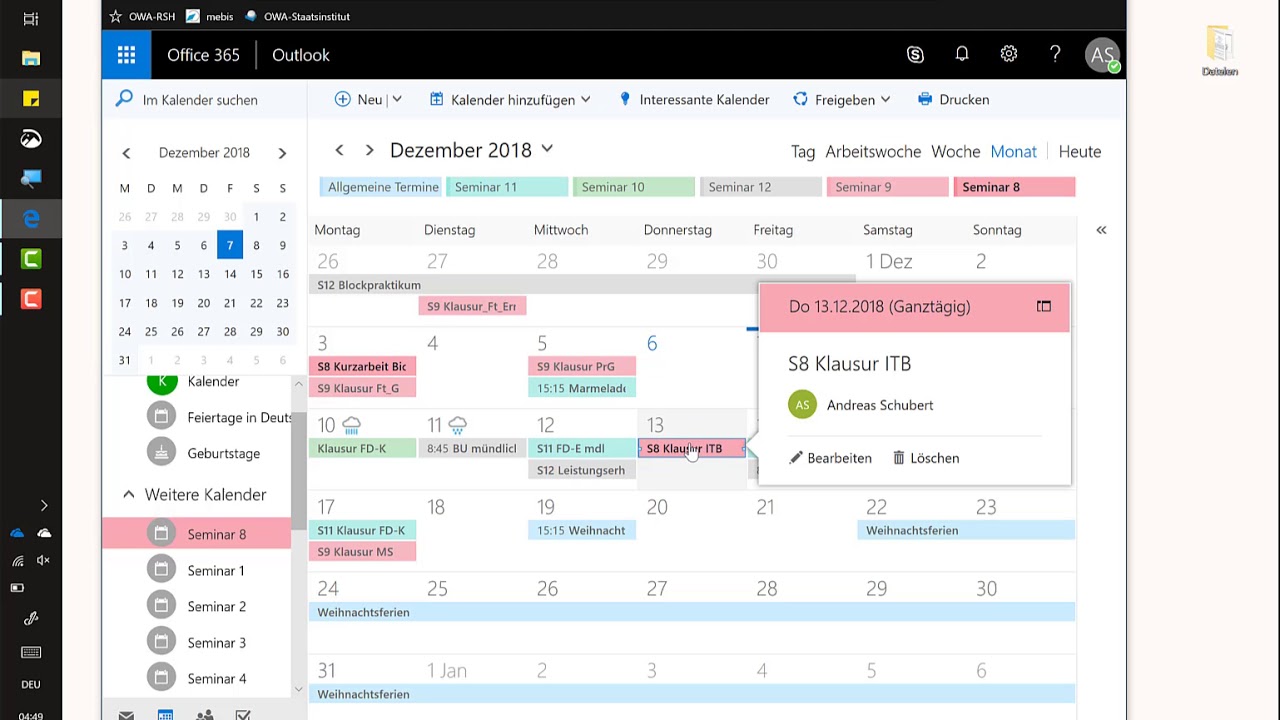The image size is (1280, 720).
Task: Switch to Arbeitswoche view
Action: point(873,151)
